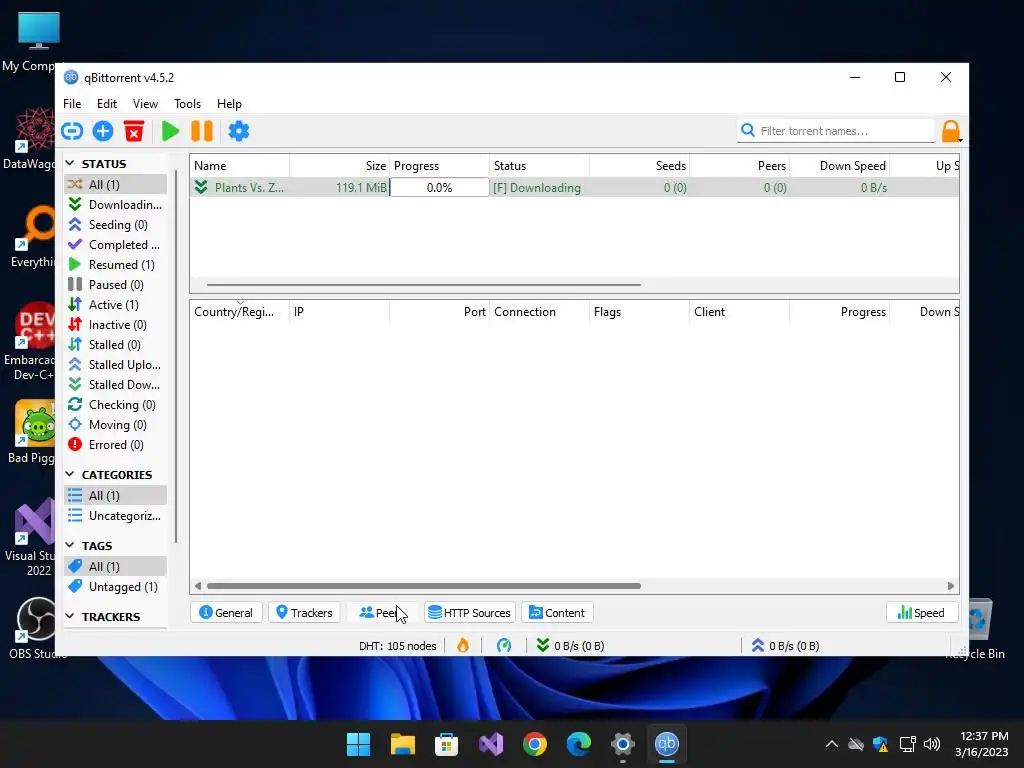Sort peers by the Client column header
The height and width of the screenshot is (768, 1024).
click(739, 312)
